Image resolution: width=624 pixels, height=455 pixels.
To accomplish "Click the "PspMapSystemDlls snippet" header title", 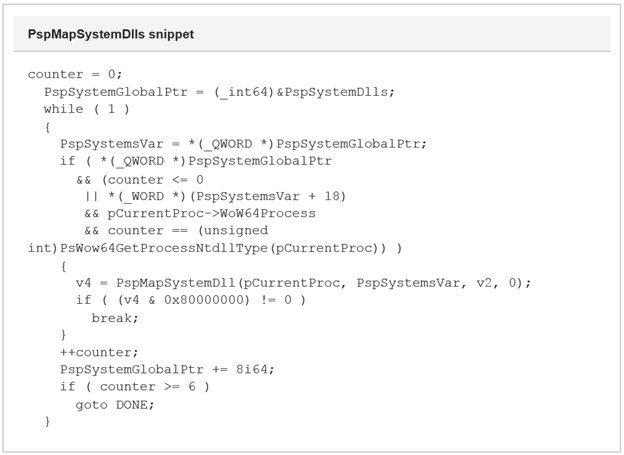I will (111, 34).
